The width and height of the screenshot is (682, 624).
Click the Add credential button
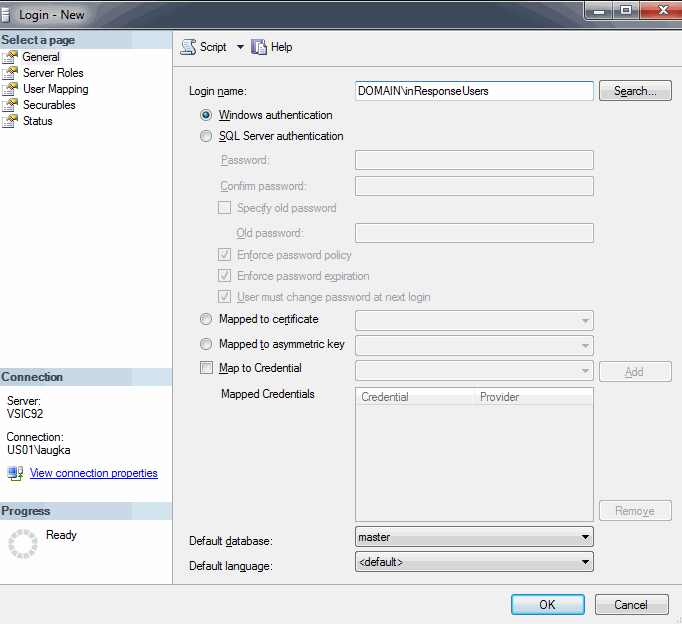(x=635, y=372)
